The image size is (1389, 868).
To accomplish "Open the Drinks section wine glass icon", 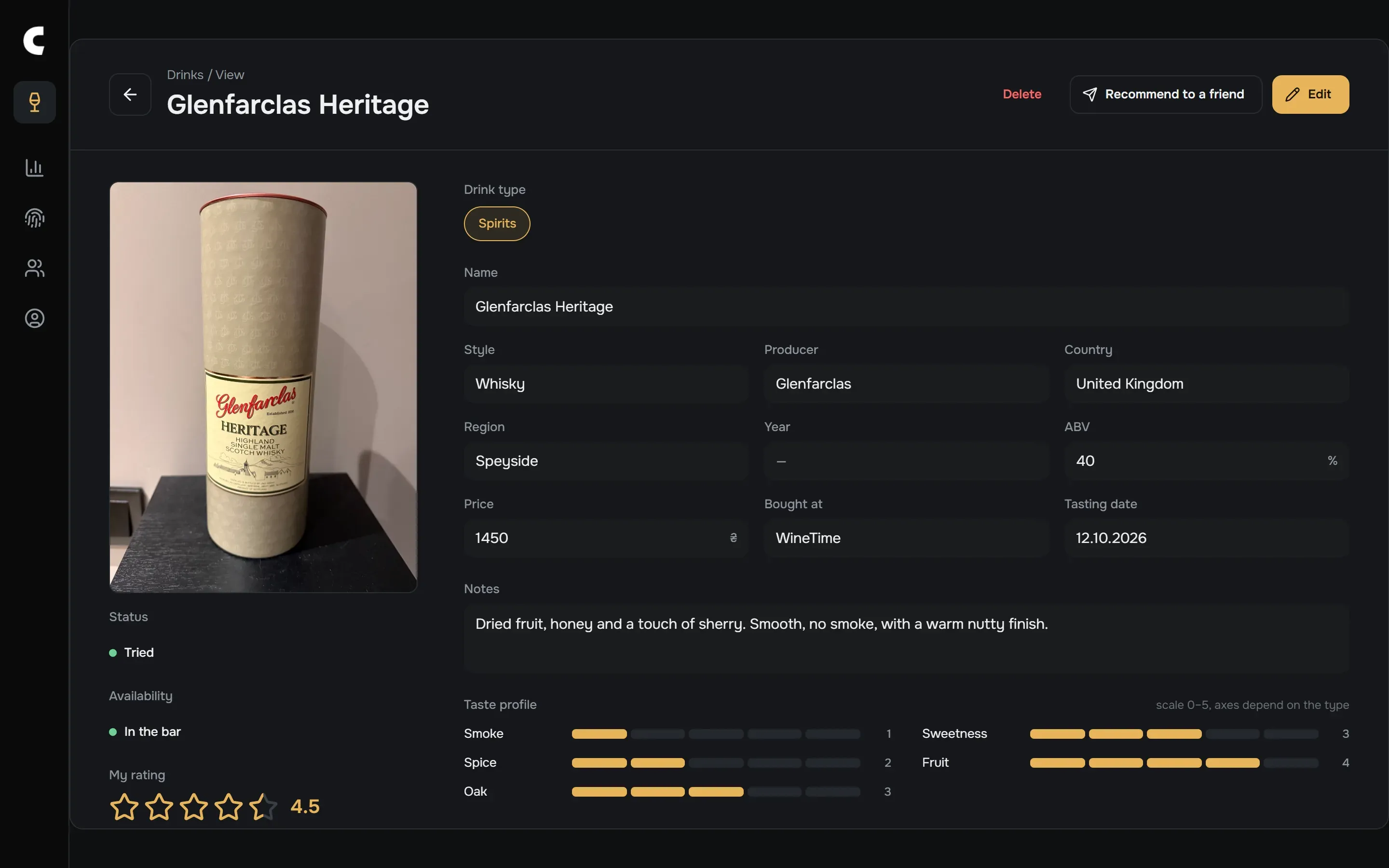I will coord(34,102).
